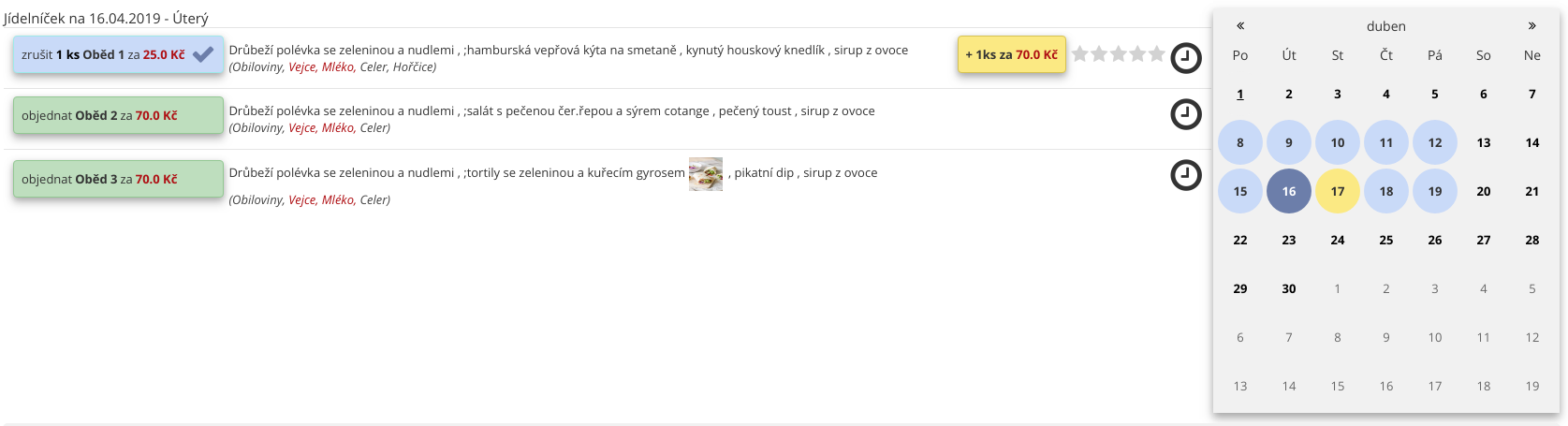Select April 30 in the calendar
The image size is (1568, 426).
(1289, 288)
